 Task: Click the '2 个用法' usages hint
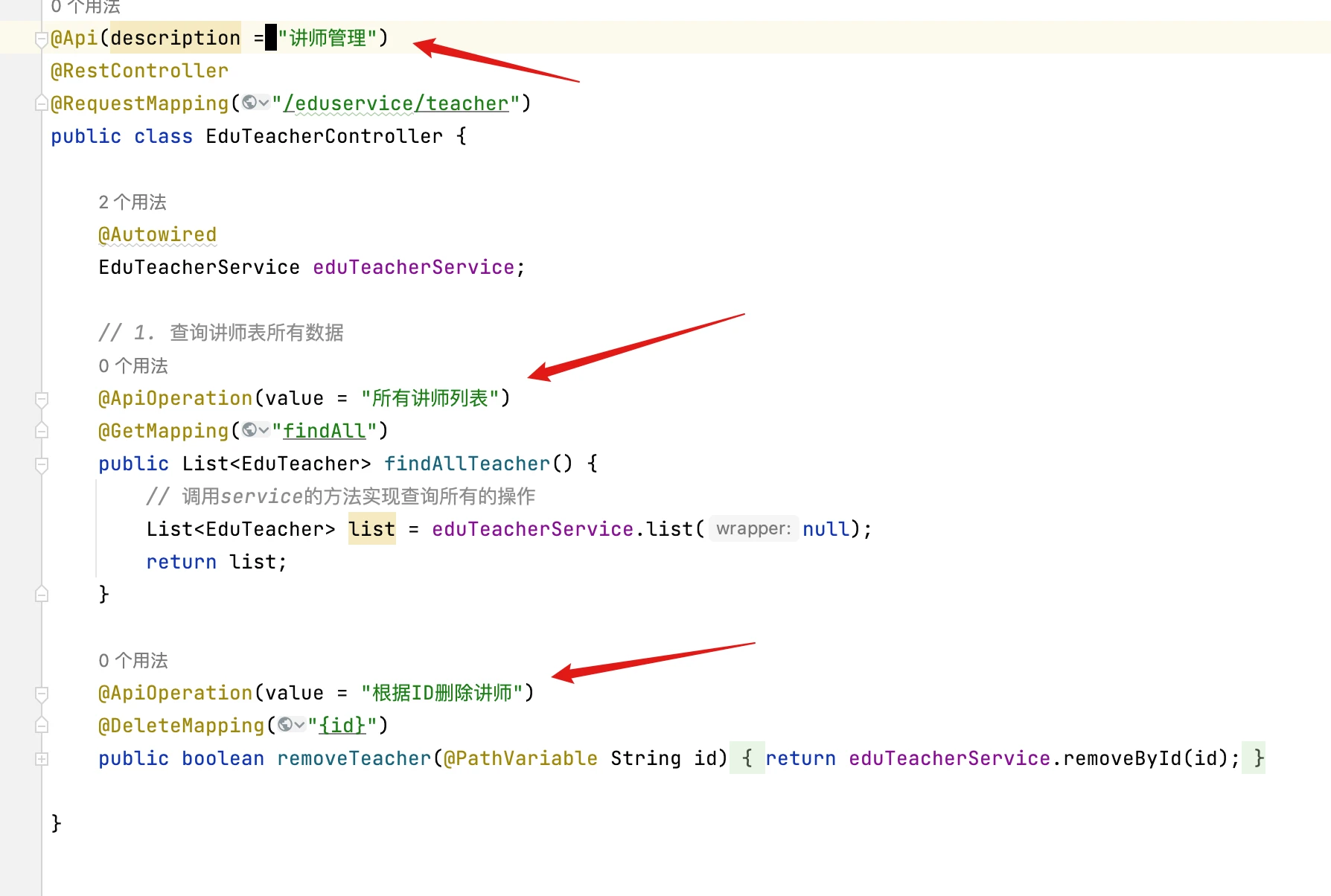(133, 202)
